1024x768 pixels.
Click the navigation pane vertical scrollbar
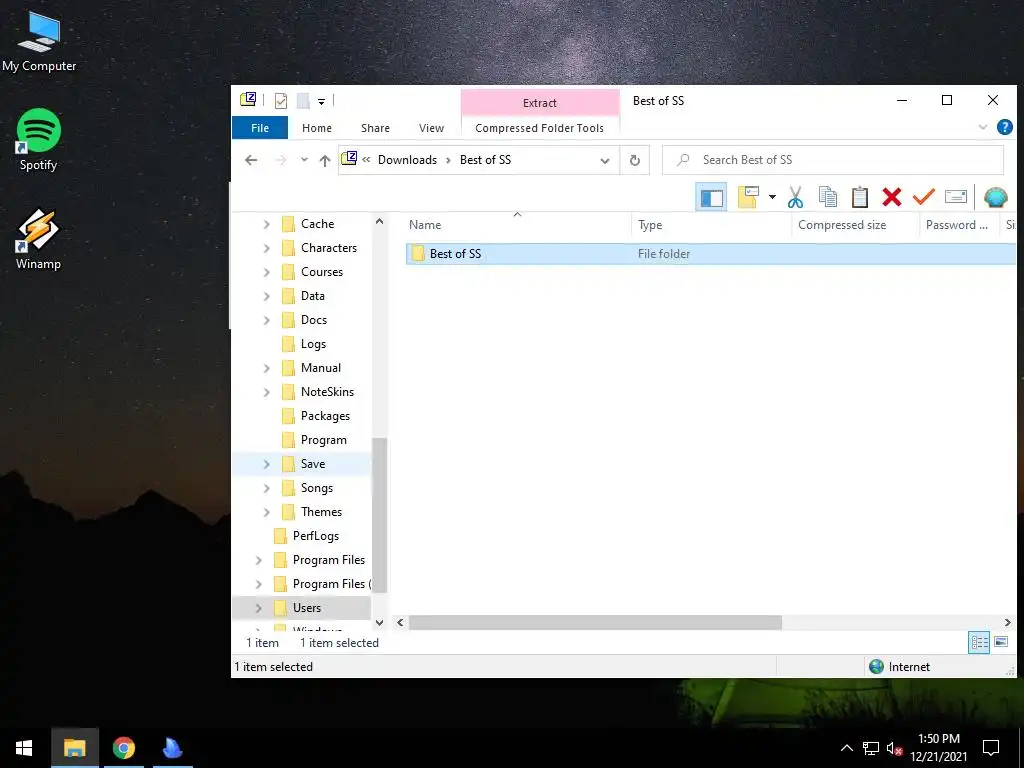[379, 515]
